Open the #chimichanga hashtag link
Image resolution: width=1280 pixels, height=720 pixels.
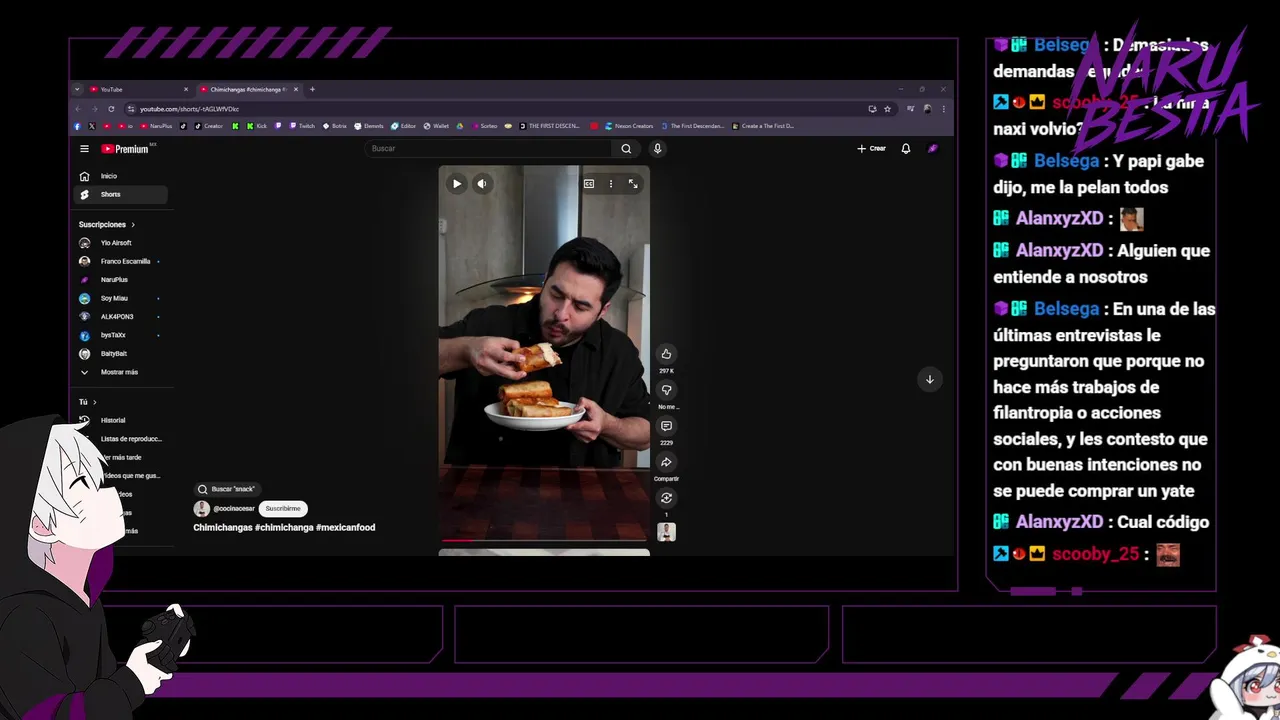pyautogui.click(x=284, y=527)
